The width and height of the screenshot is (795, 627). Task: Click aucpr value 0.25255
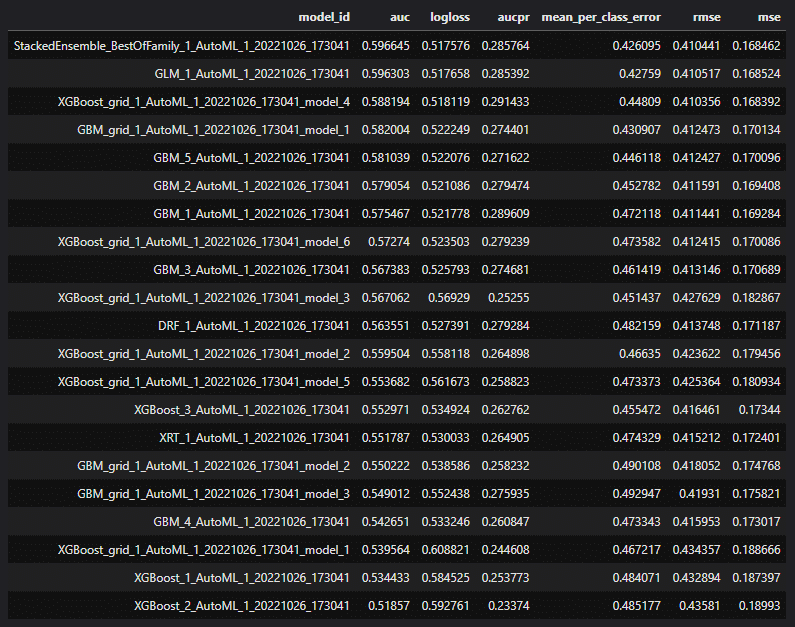(509, 298)
